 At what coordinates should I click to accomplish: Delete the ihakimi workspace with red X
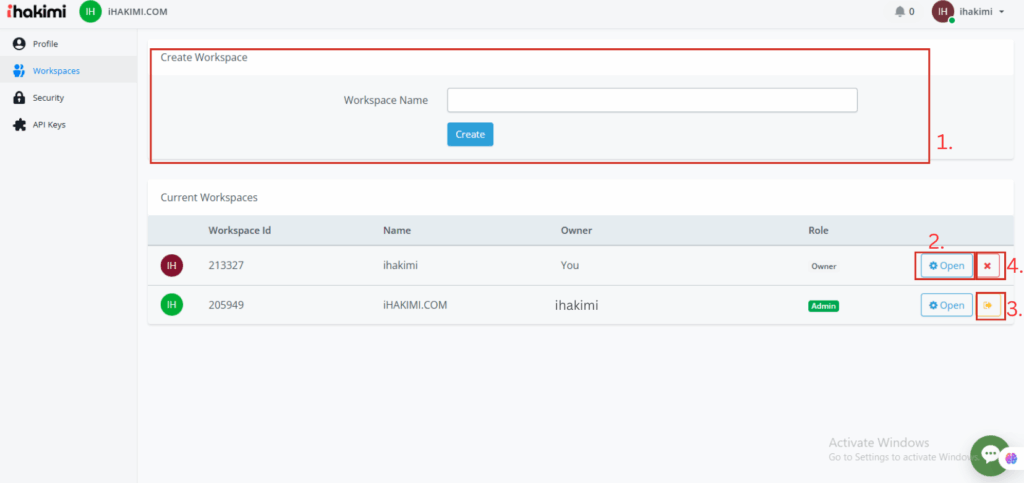[x=987, y=266]
